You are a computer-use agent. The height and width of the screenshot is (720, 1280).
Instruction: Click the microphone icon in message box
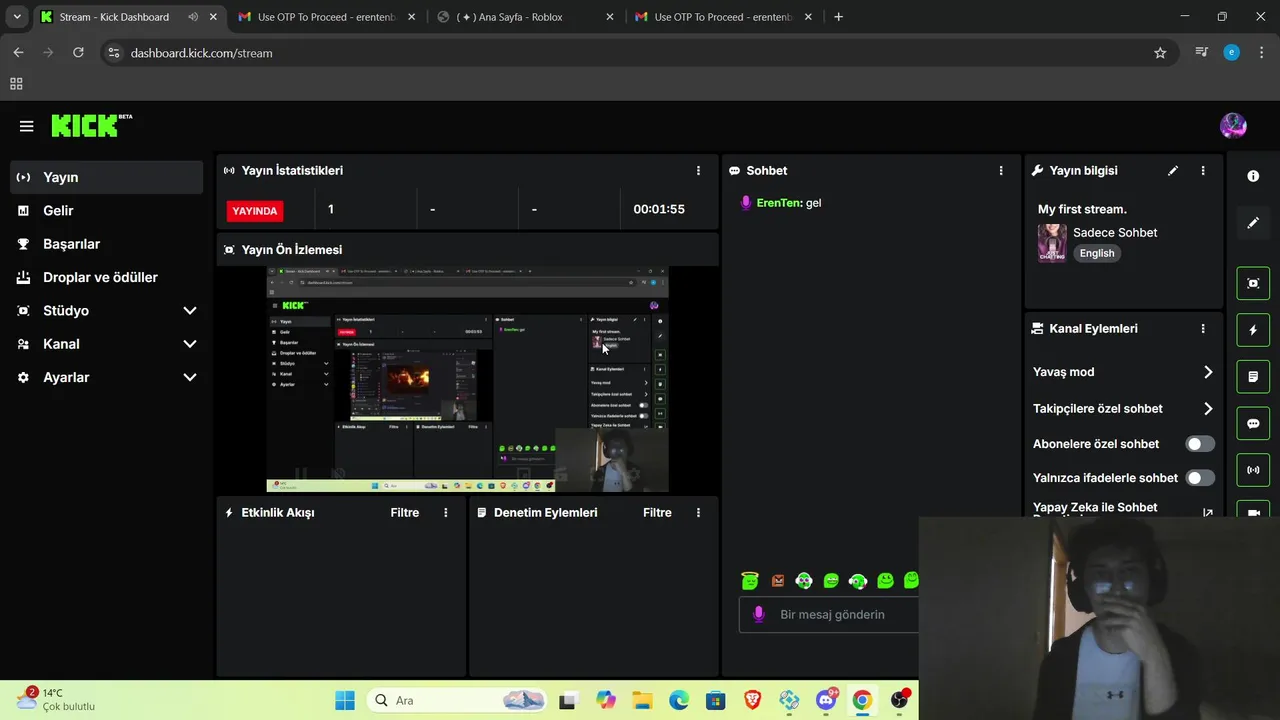point(759,614)
